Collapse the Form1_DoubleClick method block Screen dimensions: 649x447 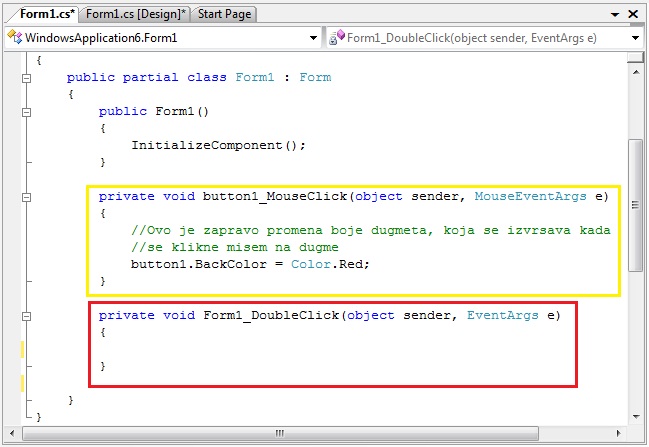click(x=26, y=316)
